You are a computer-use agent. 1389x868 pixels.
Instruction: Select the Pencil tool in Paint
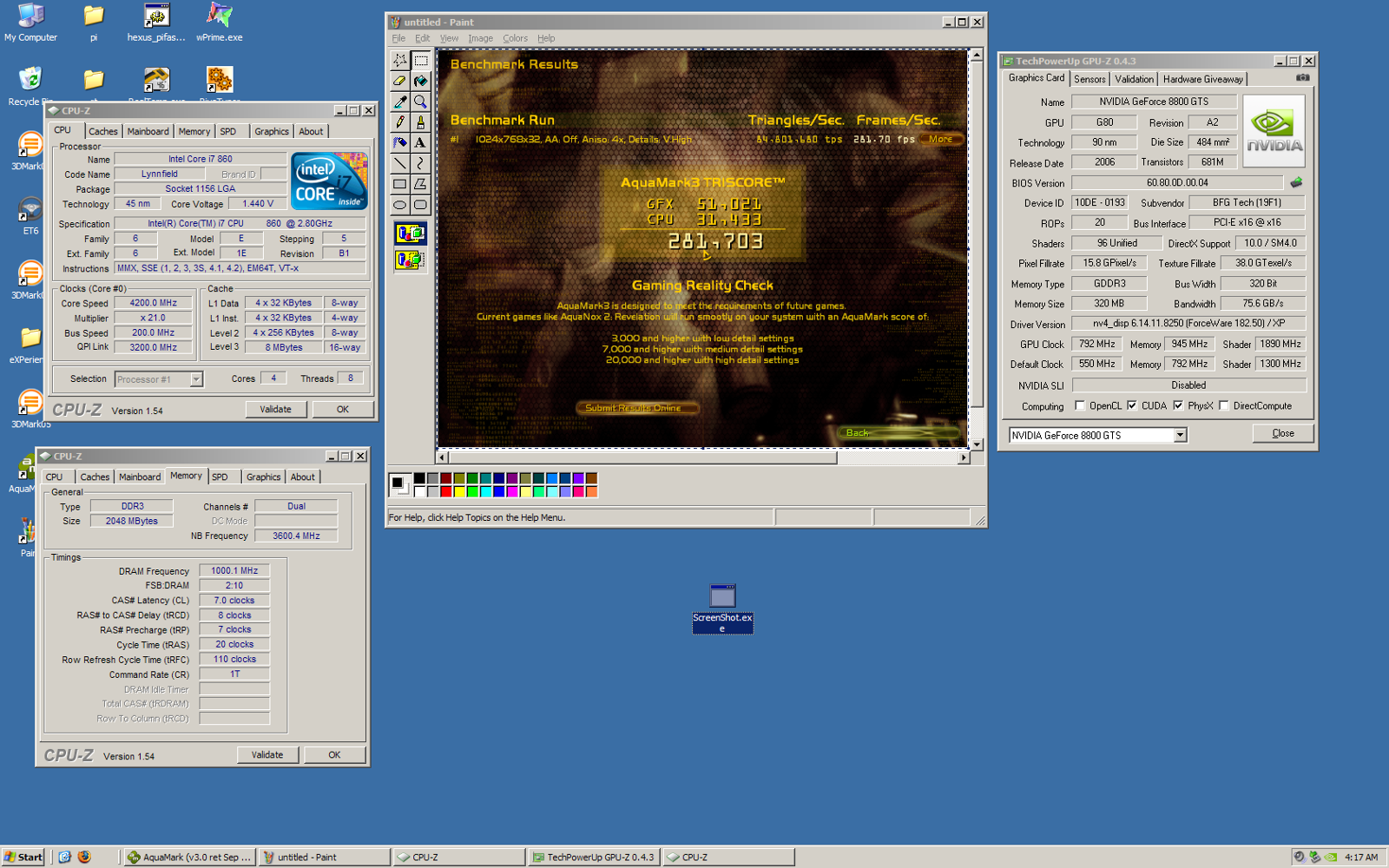[x=399, y=122]
